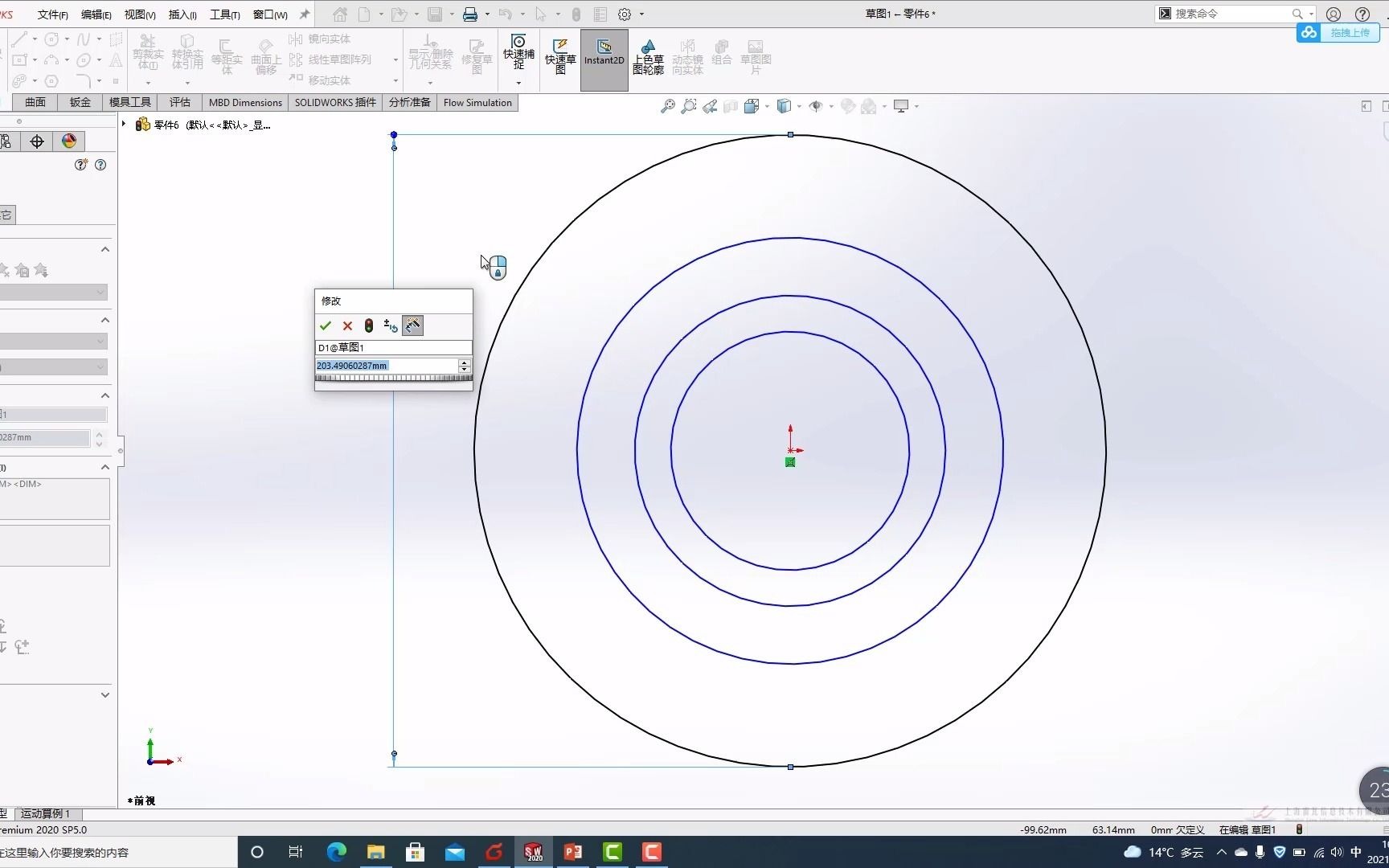The height and width of the screenshot is (868, 1389).
Task: Click the Previous View icon
Action: pos(709,106)
